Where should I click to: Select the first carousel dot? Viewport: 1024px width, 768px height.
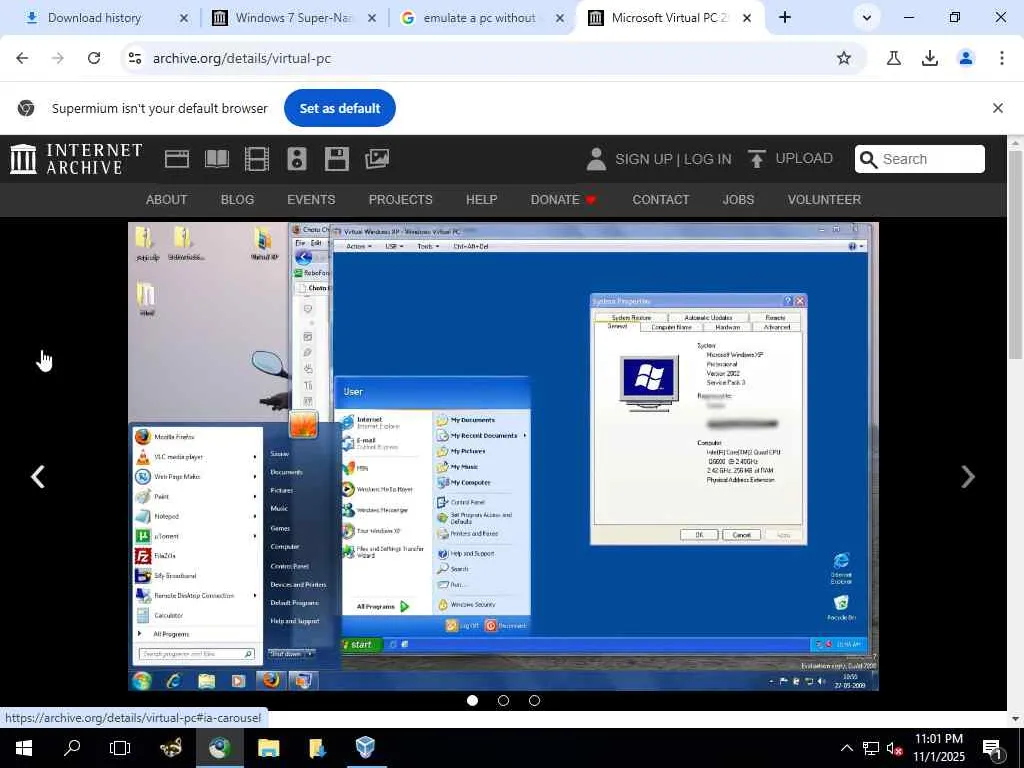click(472, 700)
